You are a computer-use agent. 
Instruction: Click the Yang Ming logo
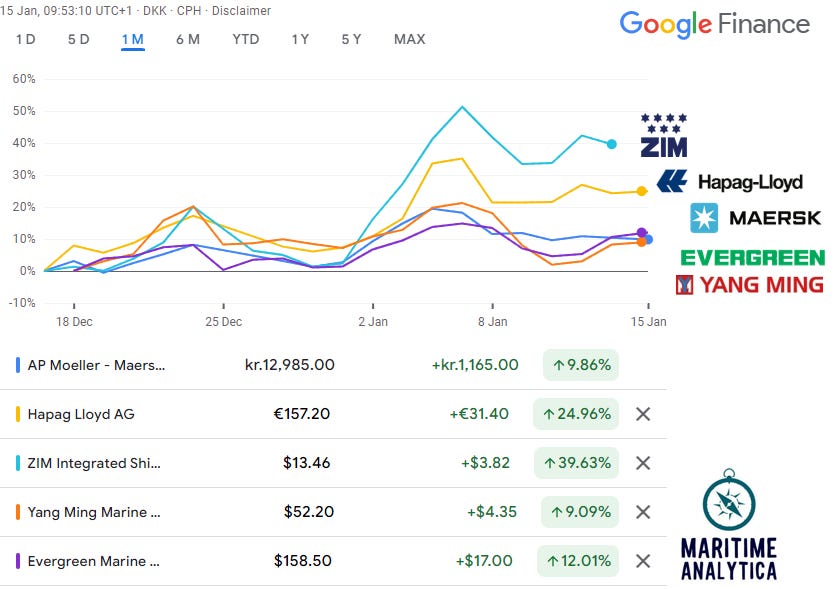tap(750, 285)
